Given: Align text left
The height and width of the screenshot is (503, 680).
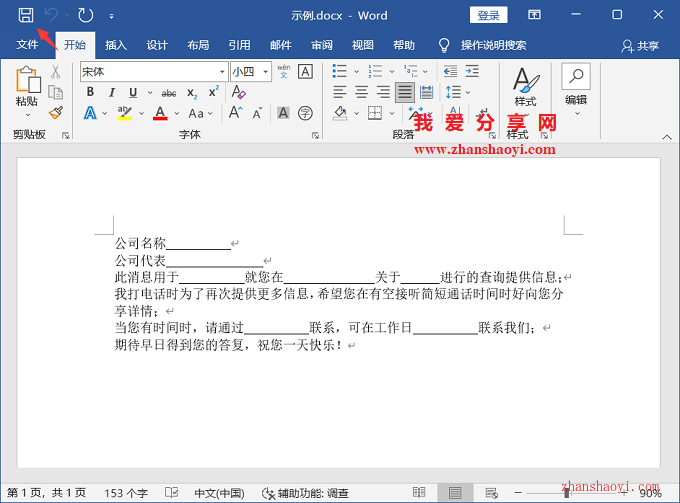Looking at the screenshot, I should tap(340, 92).
